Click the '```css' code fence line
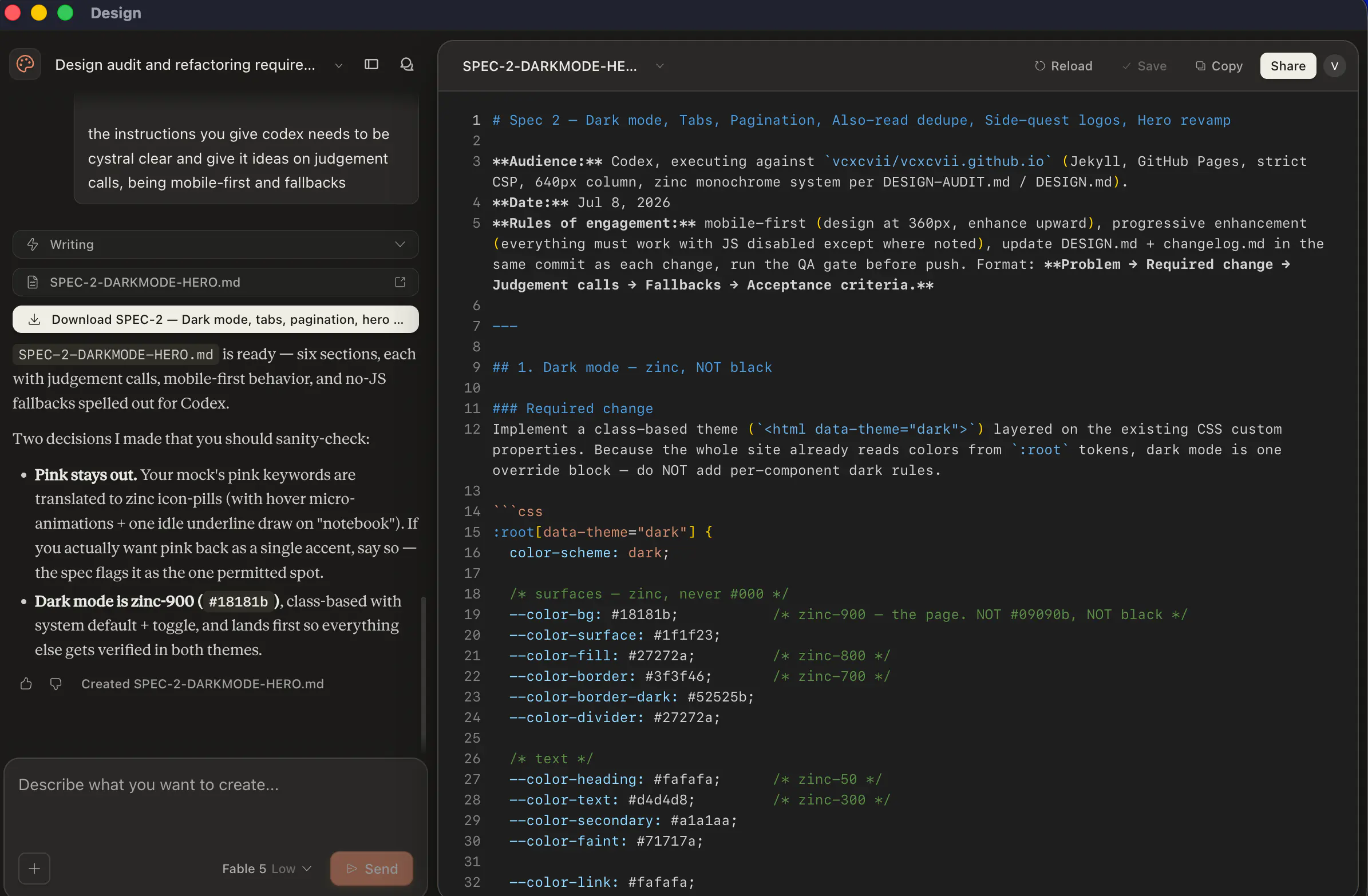The height and width of the screenshot is (896, 1368). click(517, 512)
